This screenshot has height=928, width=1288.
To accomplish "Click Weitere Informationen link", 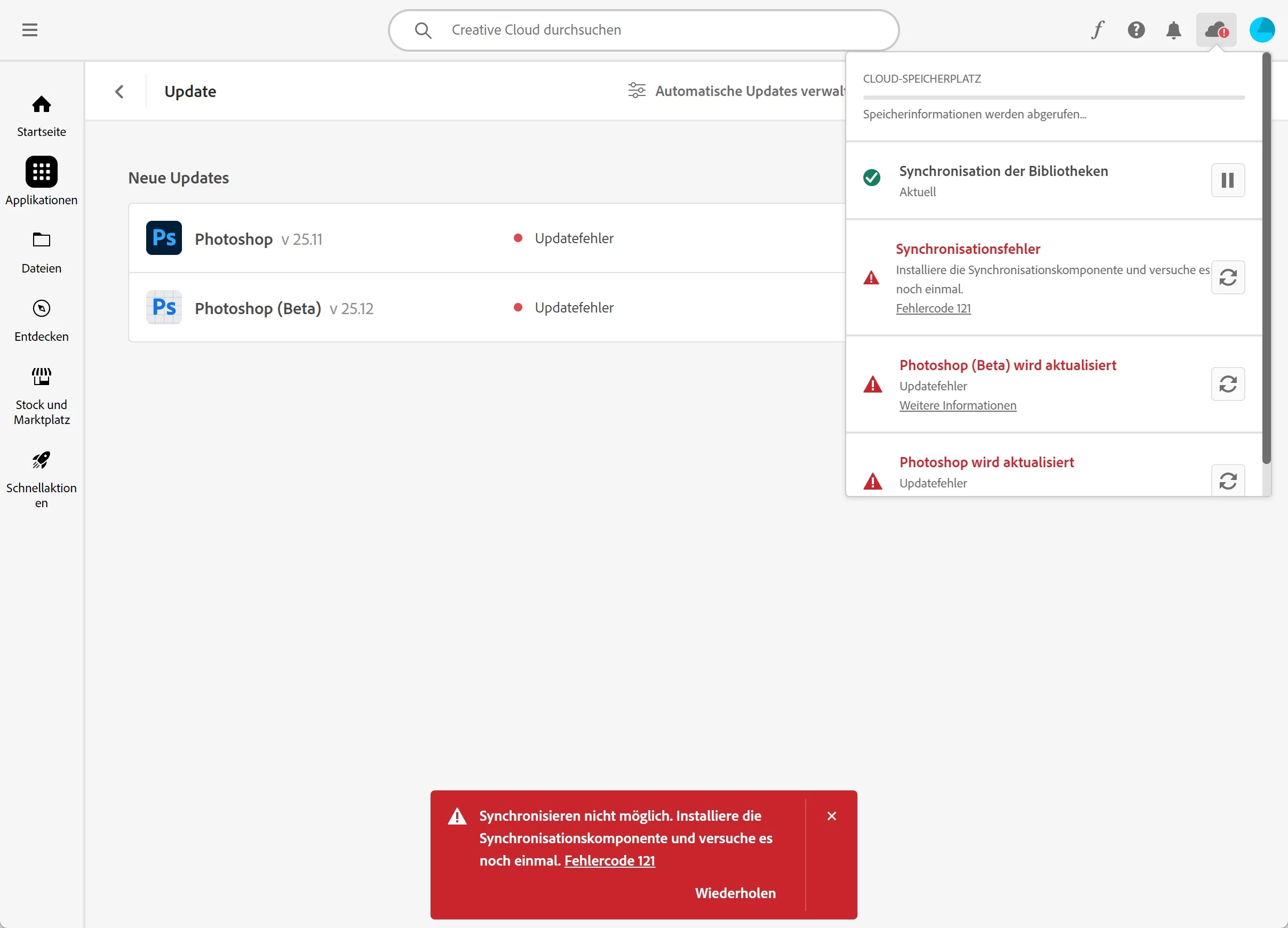I will point(958,405).
